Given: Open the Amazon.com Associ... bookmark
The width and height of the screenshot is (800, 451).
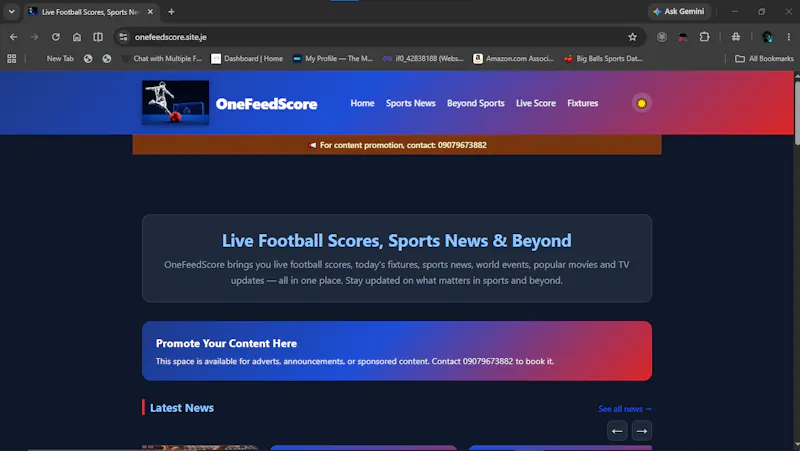Looking at the screenshot, I should point(513,59).
